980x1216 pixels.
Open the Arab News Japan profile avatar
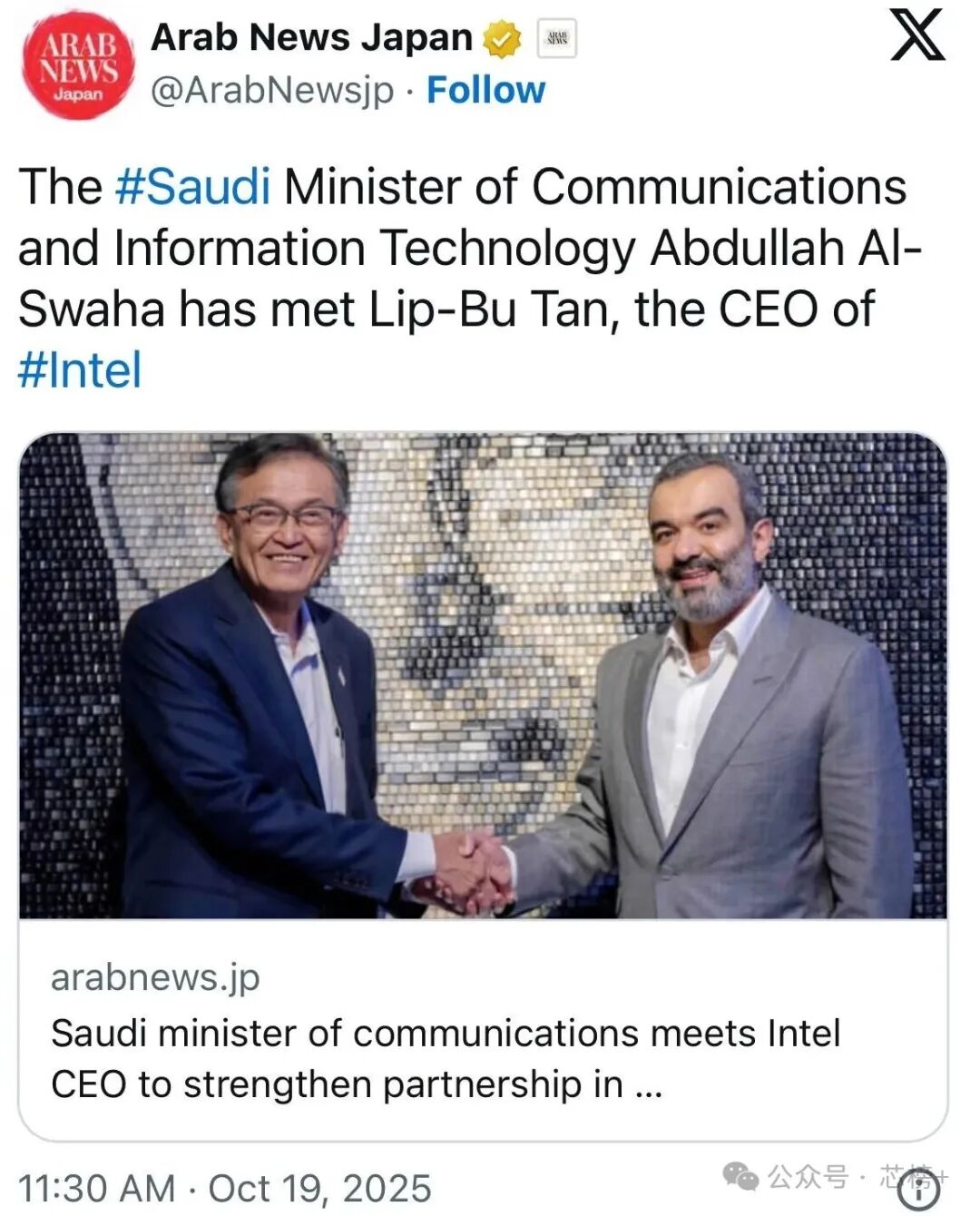click(77, 64)
